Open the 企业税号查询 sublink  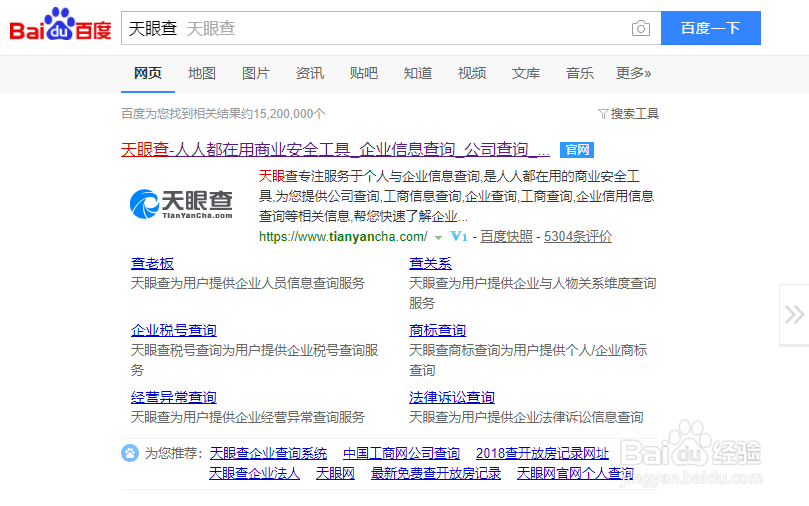click(x=174, y=330)
